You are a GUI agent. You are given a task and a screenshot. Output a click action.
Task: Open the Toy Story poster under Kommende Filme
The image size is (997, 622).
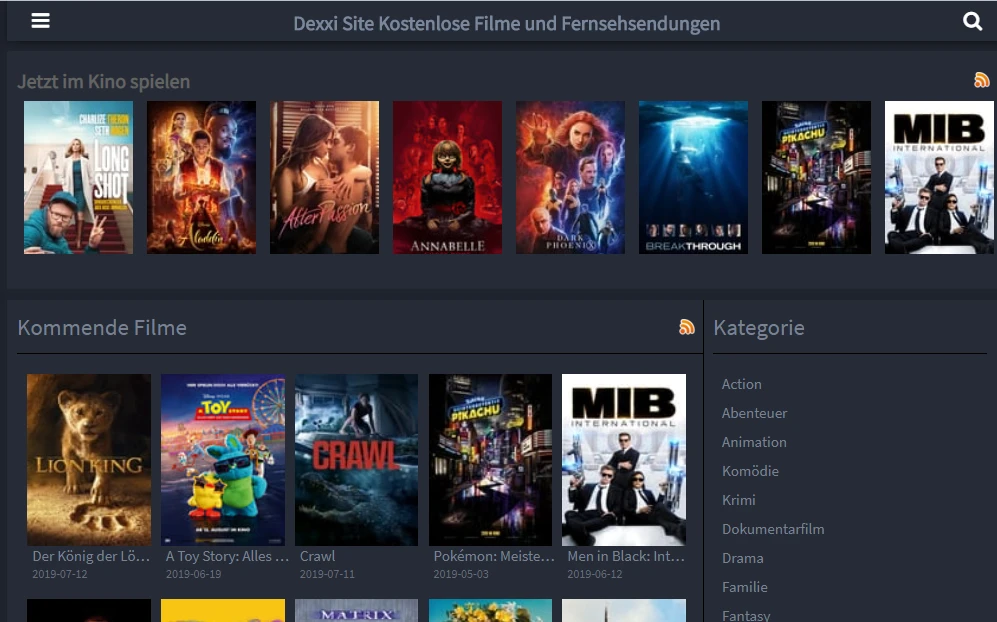pos(222,459)
